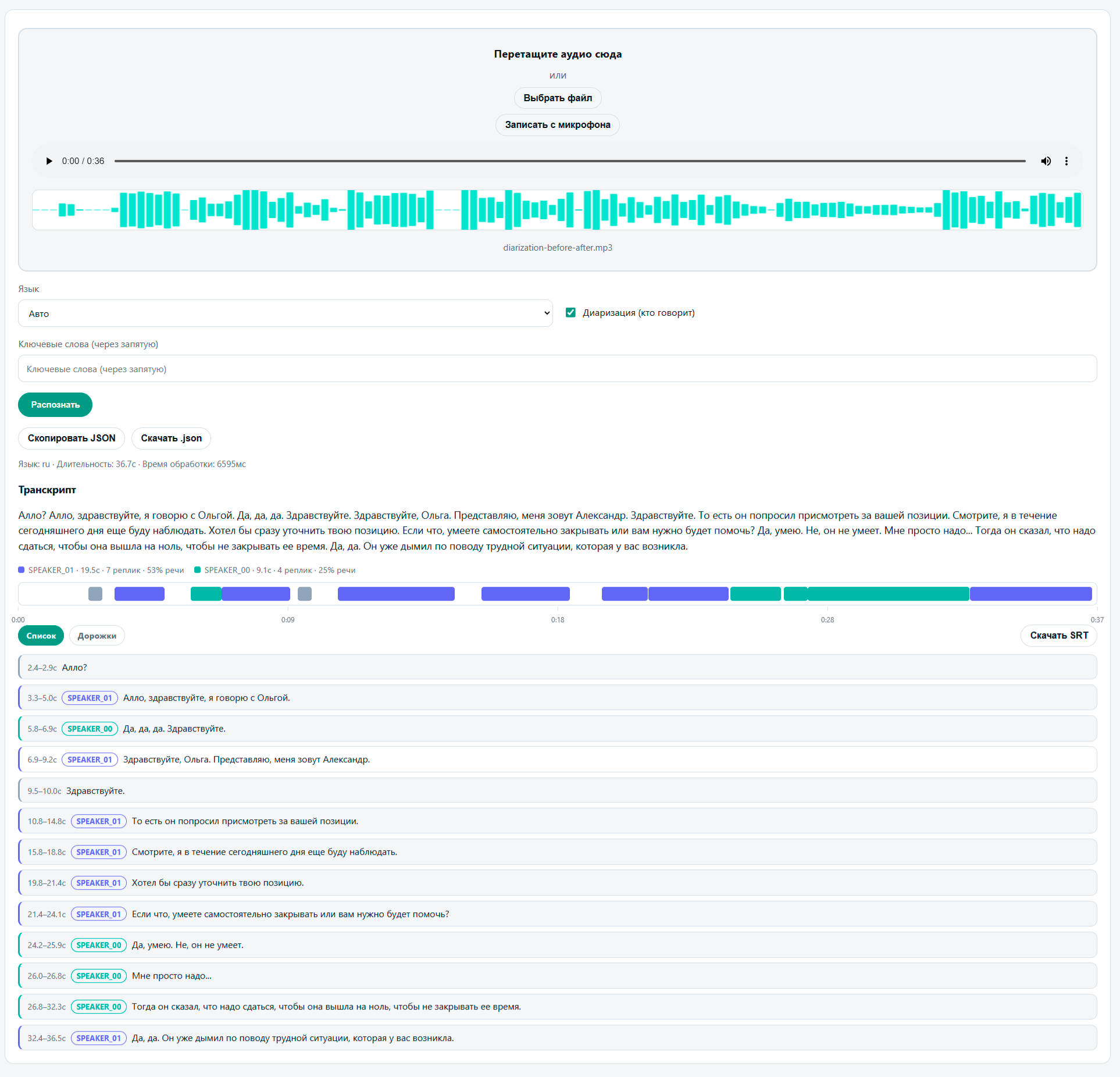
Task: Click the SPEAKER_00 badge at 5.8–6.9s
Action: (90, 729)
